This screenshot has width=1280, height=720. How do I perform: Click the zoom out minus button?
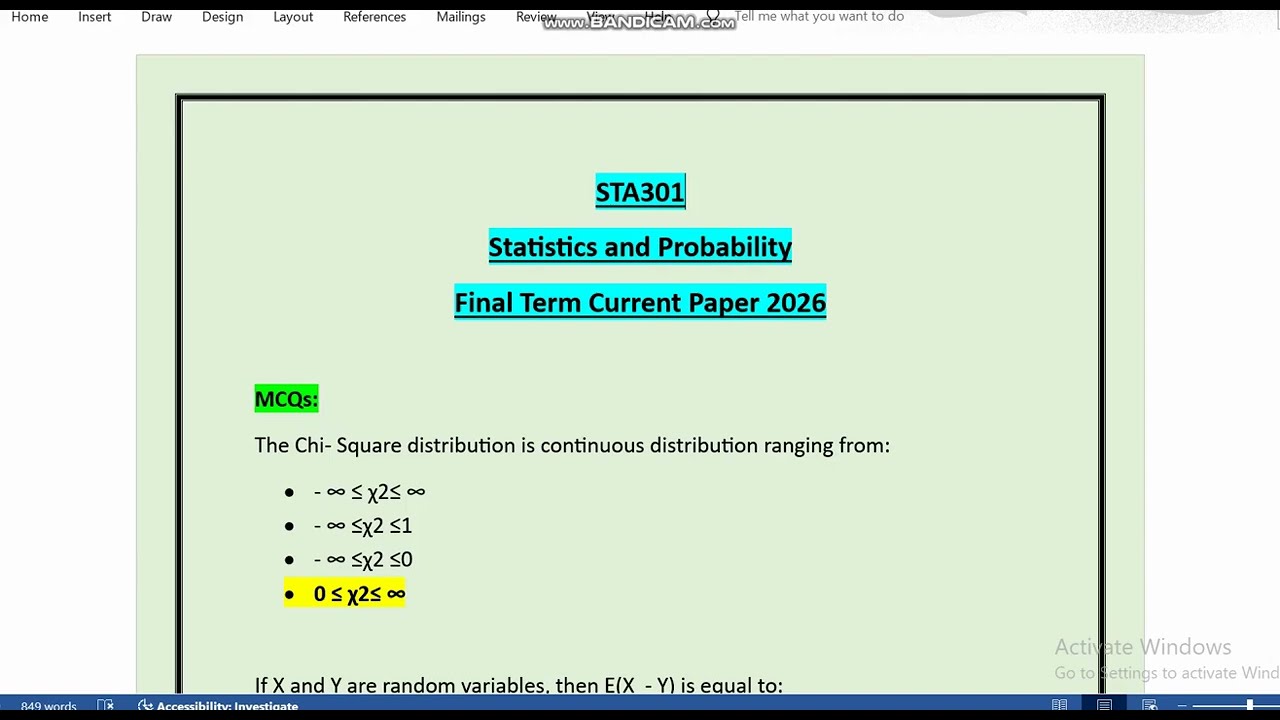tap(1181, 706)
